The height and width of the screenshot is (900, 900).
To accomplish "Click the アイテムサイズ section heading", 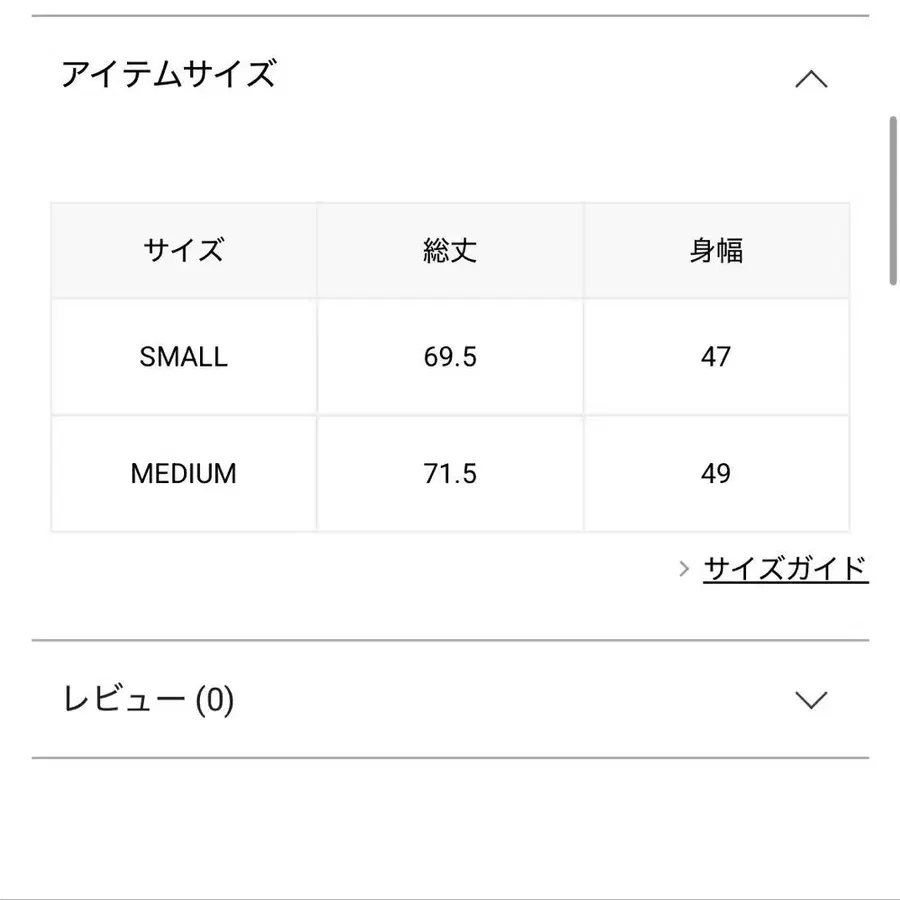I will click(x=168, y=75).
